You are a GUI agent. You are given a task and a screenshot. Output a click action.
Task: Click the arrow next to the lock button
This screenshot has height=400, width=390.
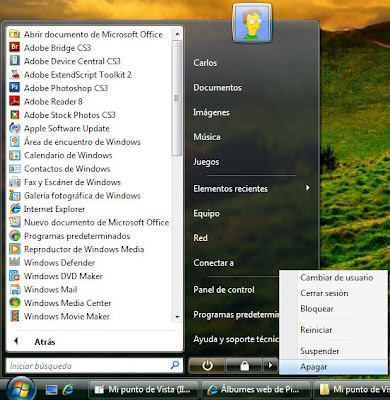pos(270,366)
